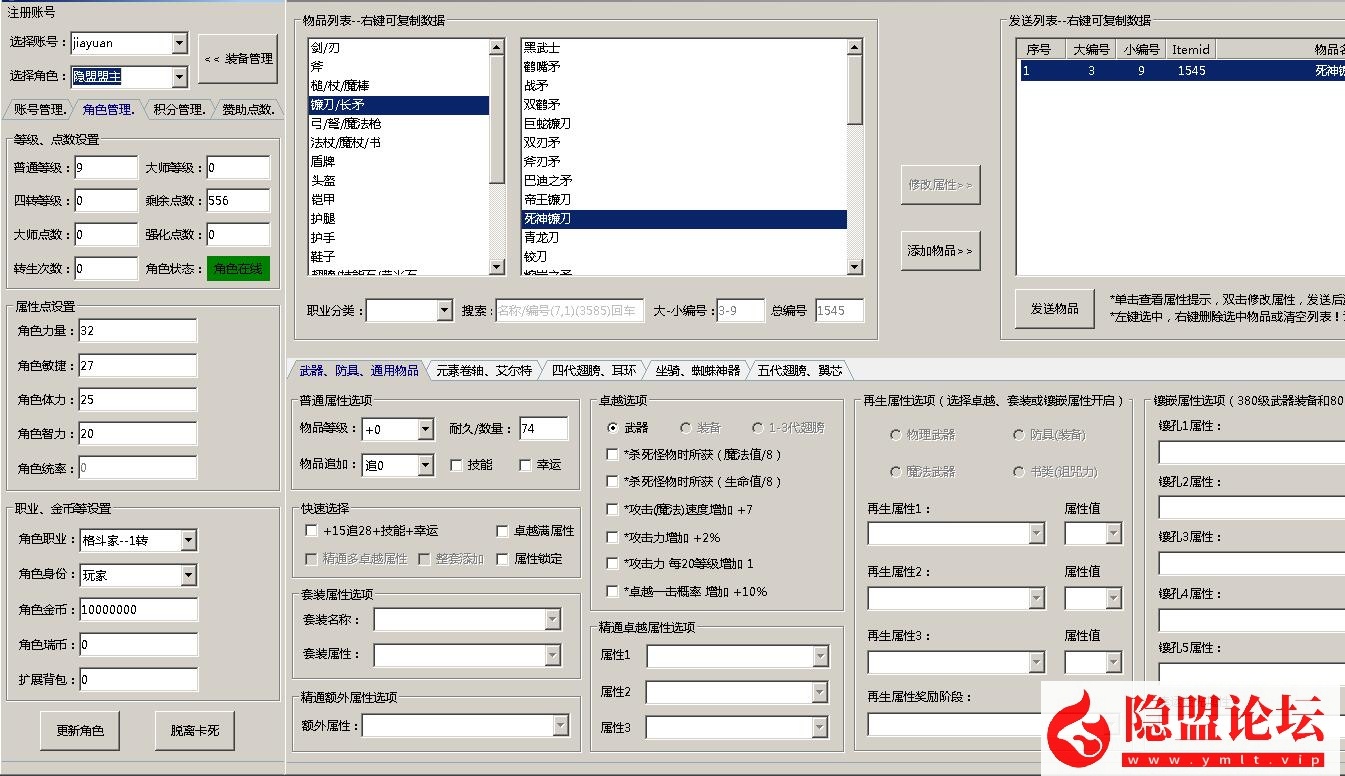The image size is (1345, 776).
Task: Check the 属性锁定 box
Action: tap(503, 559)
